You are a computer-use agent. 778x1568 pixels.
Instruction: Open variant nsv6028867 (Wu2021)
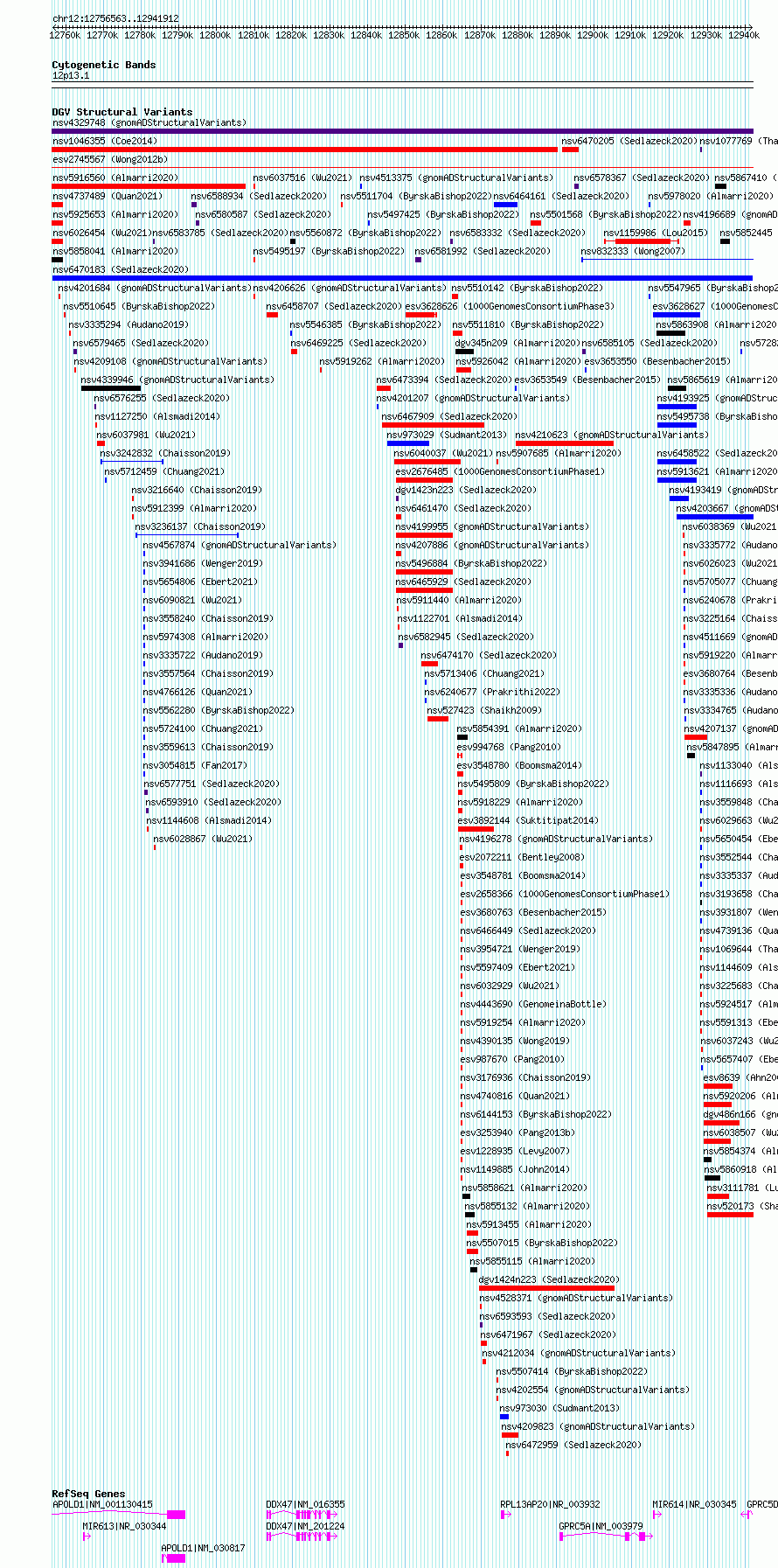204,839
